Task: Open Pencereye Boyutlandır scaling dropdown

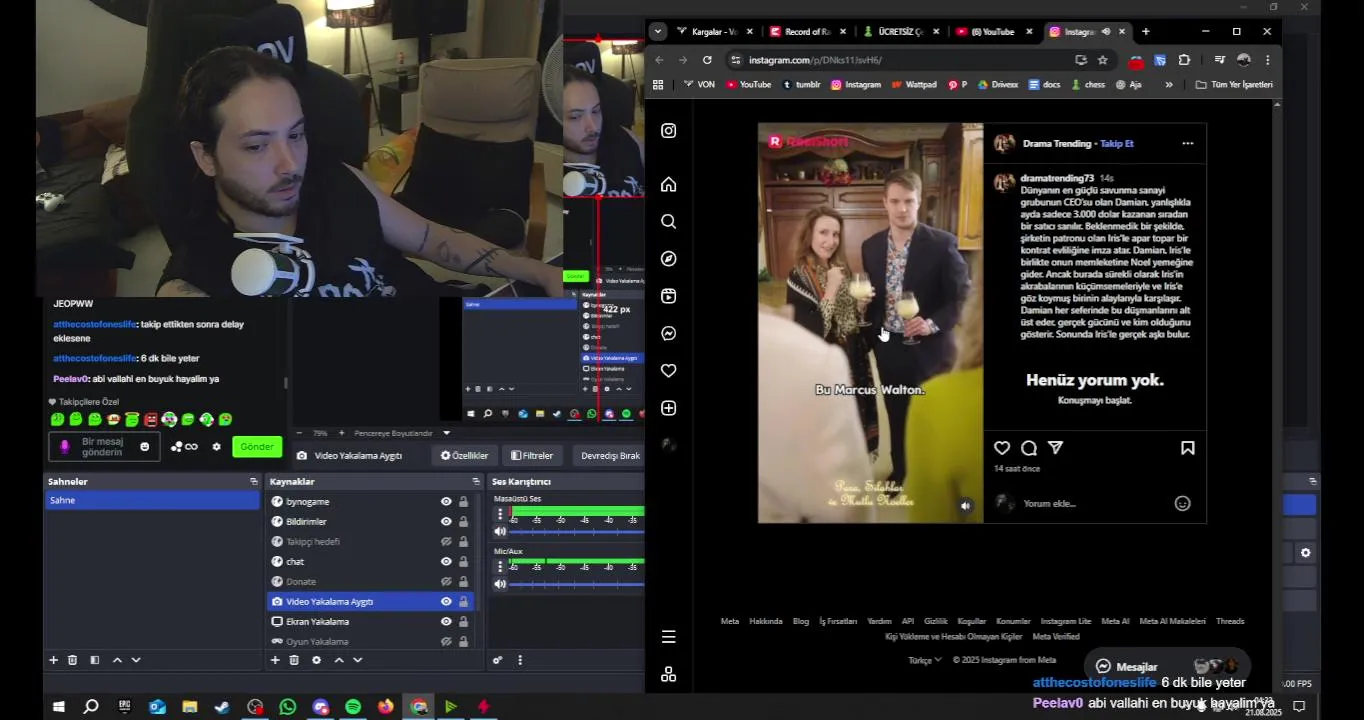Action: (446, 433)
